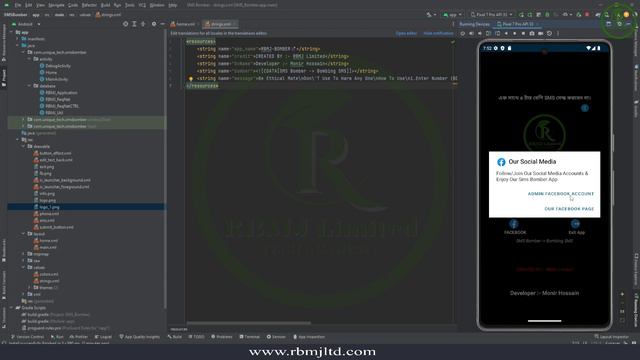640x360 pixels.
Task: Open the Help menu
Action: (x=173, y=5)
